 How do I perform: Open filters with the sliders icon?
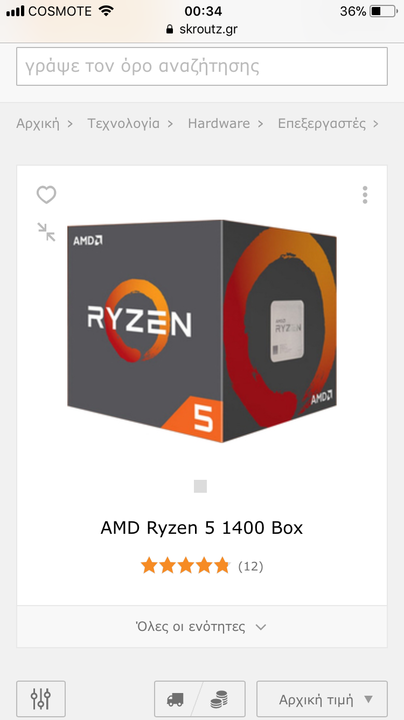tap(41, 699)
